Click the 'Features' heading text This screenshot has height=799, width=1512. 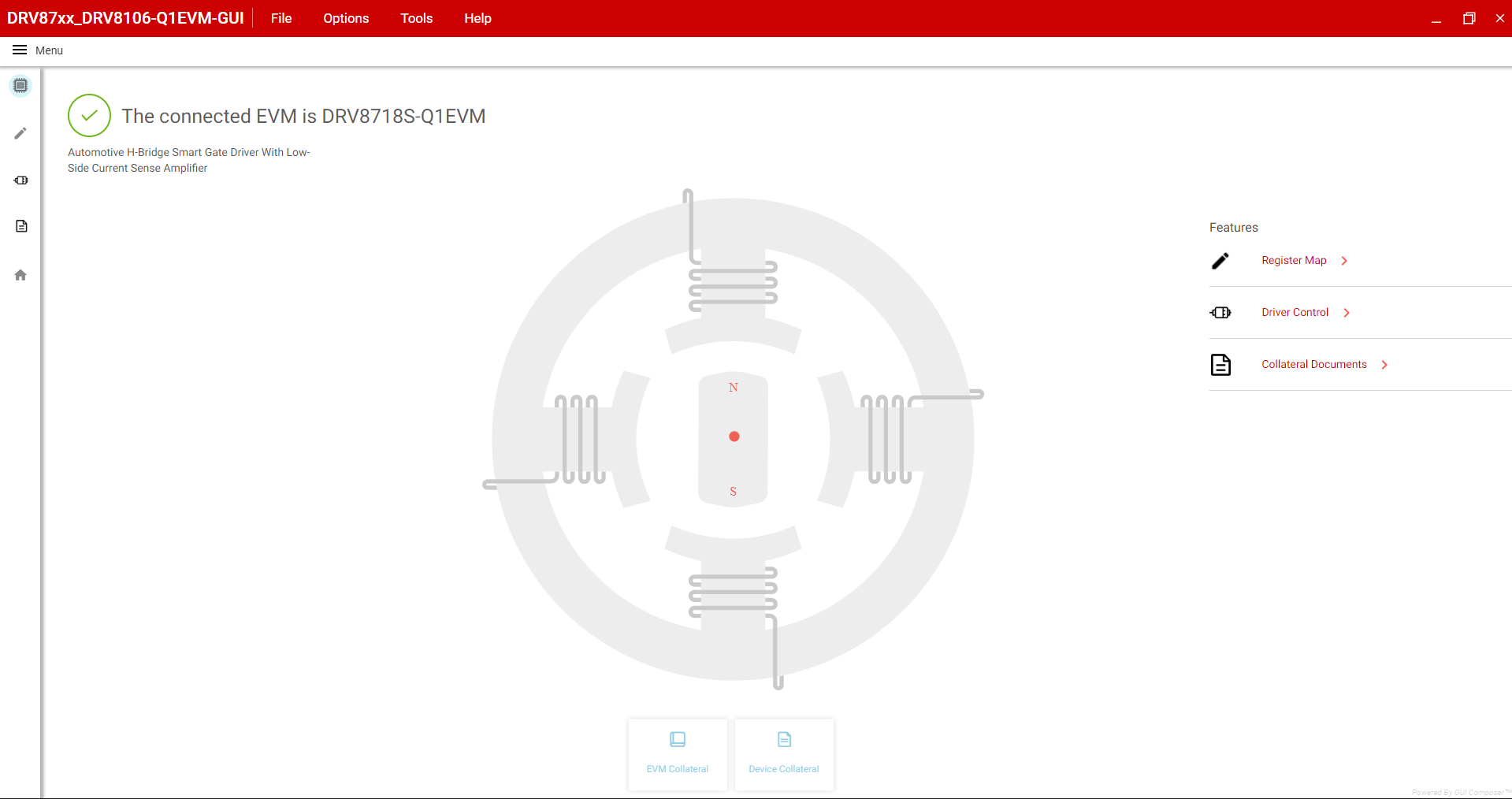pos(1234,228)
